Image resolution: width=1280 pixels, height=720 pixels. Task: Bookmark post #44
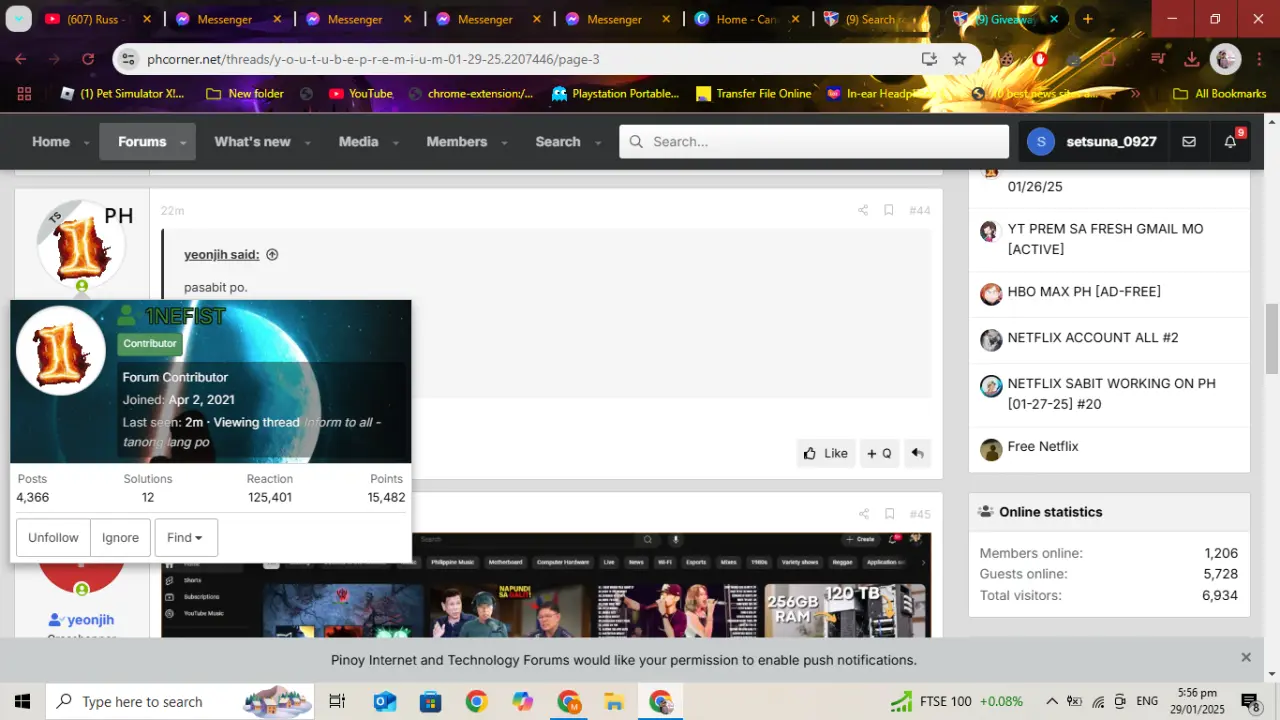[x=888, y=210]
